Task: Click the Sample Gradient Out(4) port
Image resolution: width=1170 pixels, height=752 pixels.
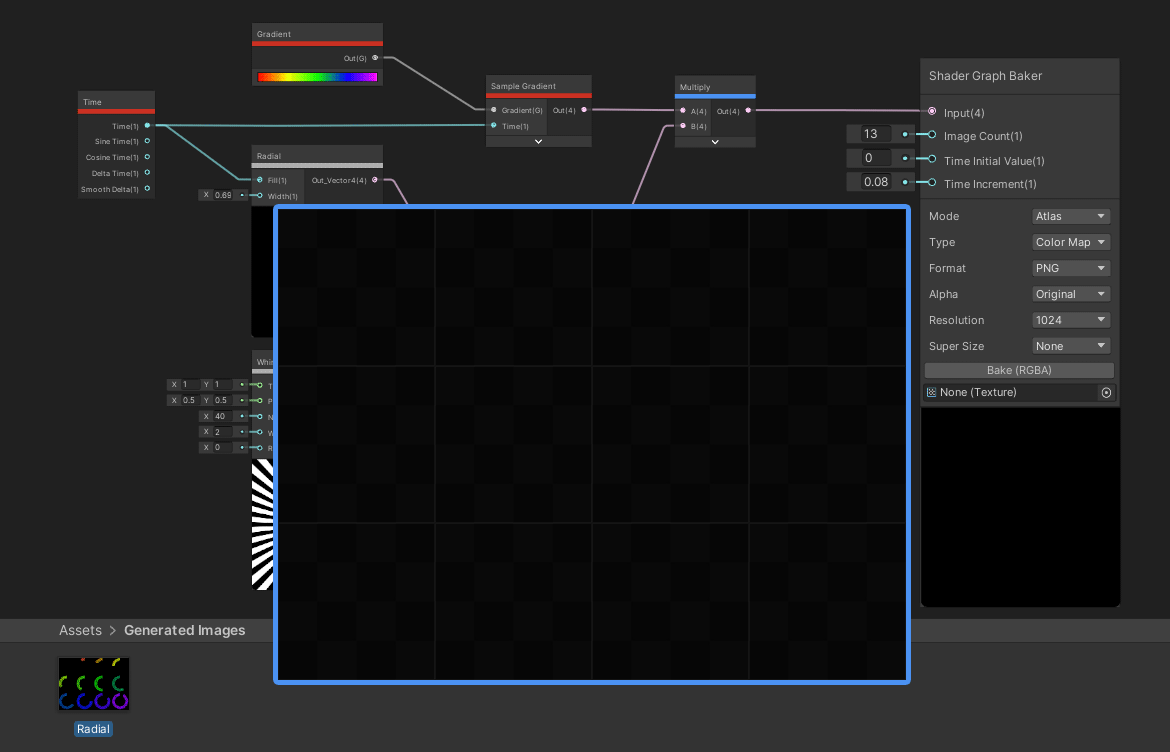Action: click(584, 110)
